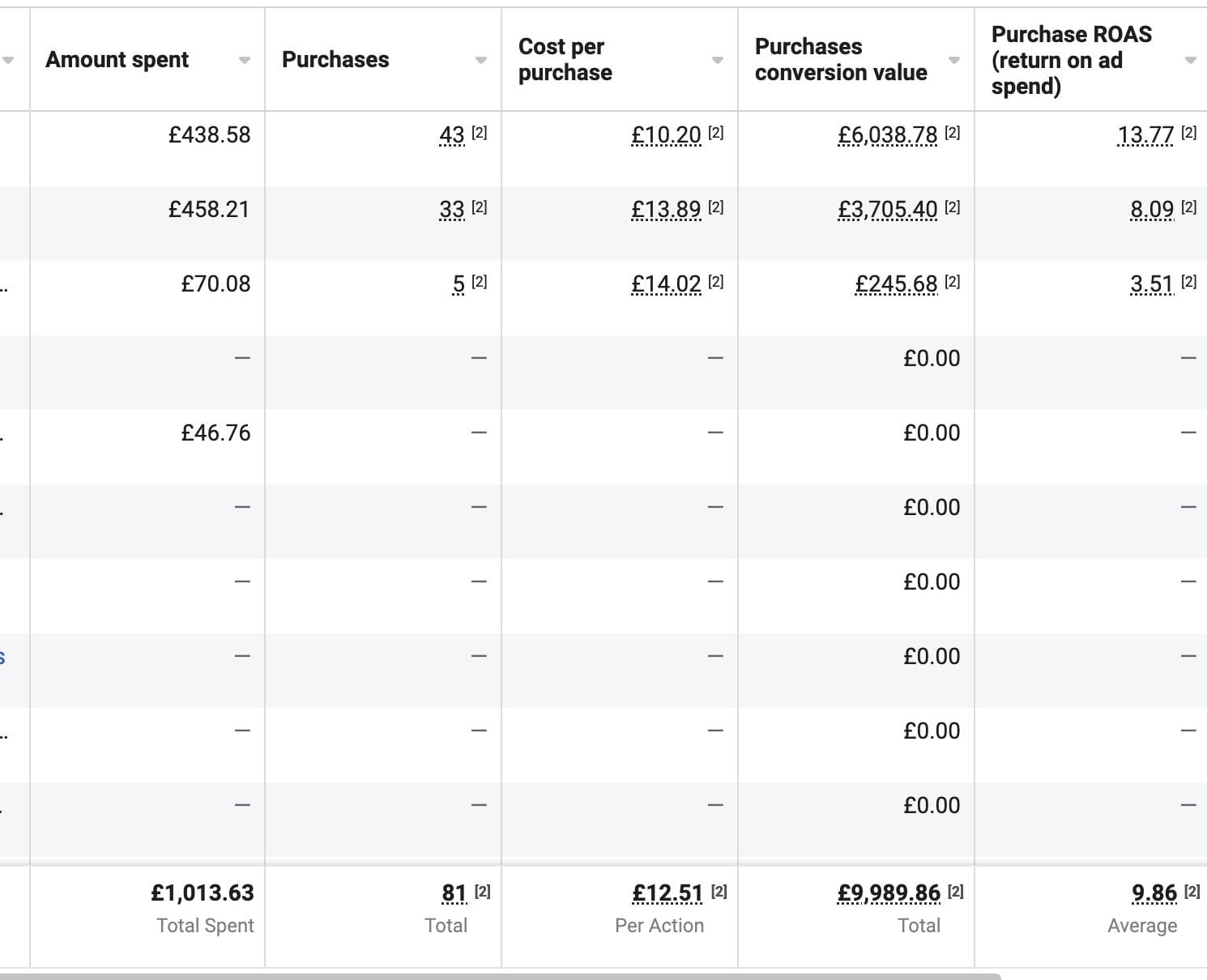Open the Purchases conversion value dropdown arrow
Viewport: 1207px width, 980px height.
click(953, 61)
